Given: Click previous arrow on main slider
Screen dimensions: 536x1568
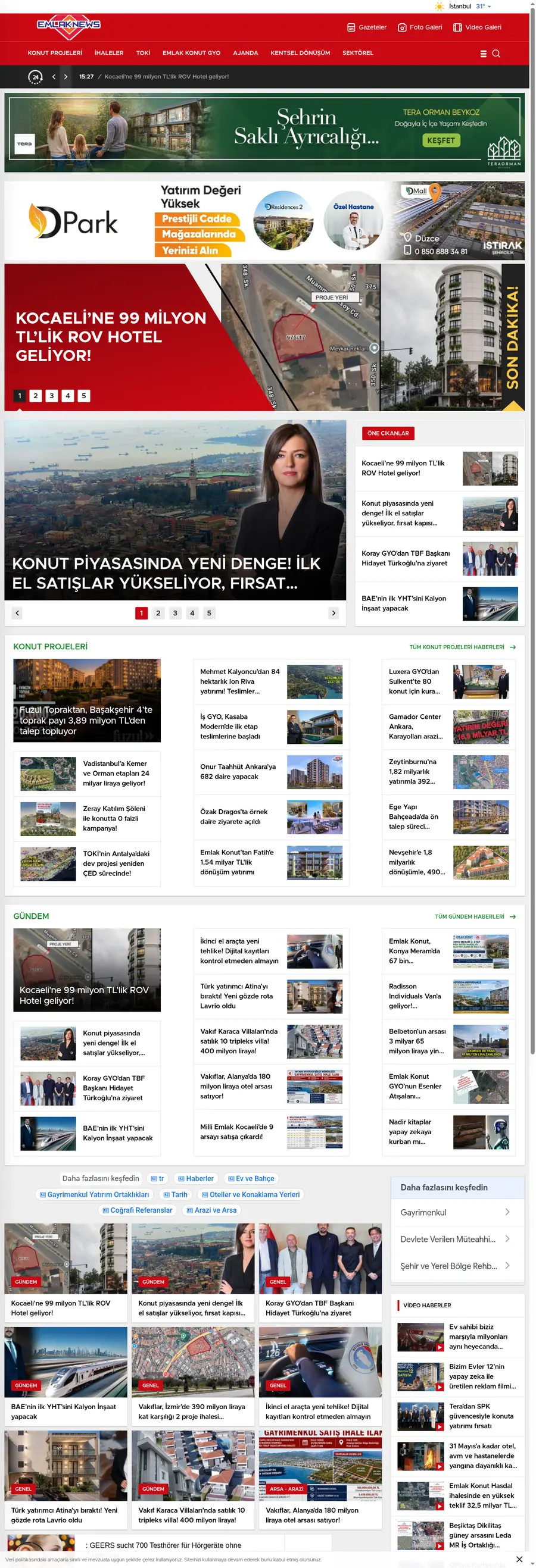Looking at the screenshot, I should coord(17,613).
